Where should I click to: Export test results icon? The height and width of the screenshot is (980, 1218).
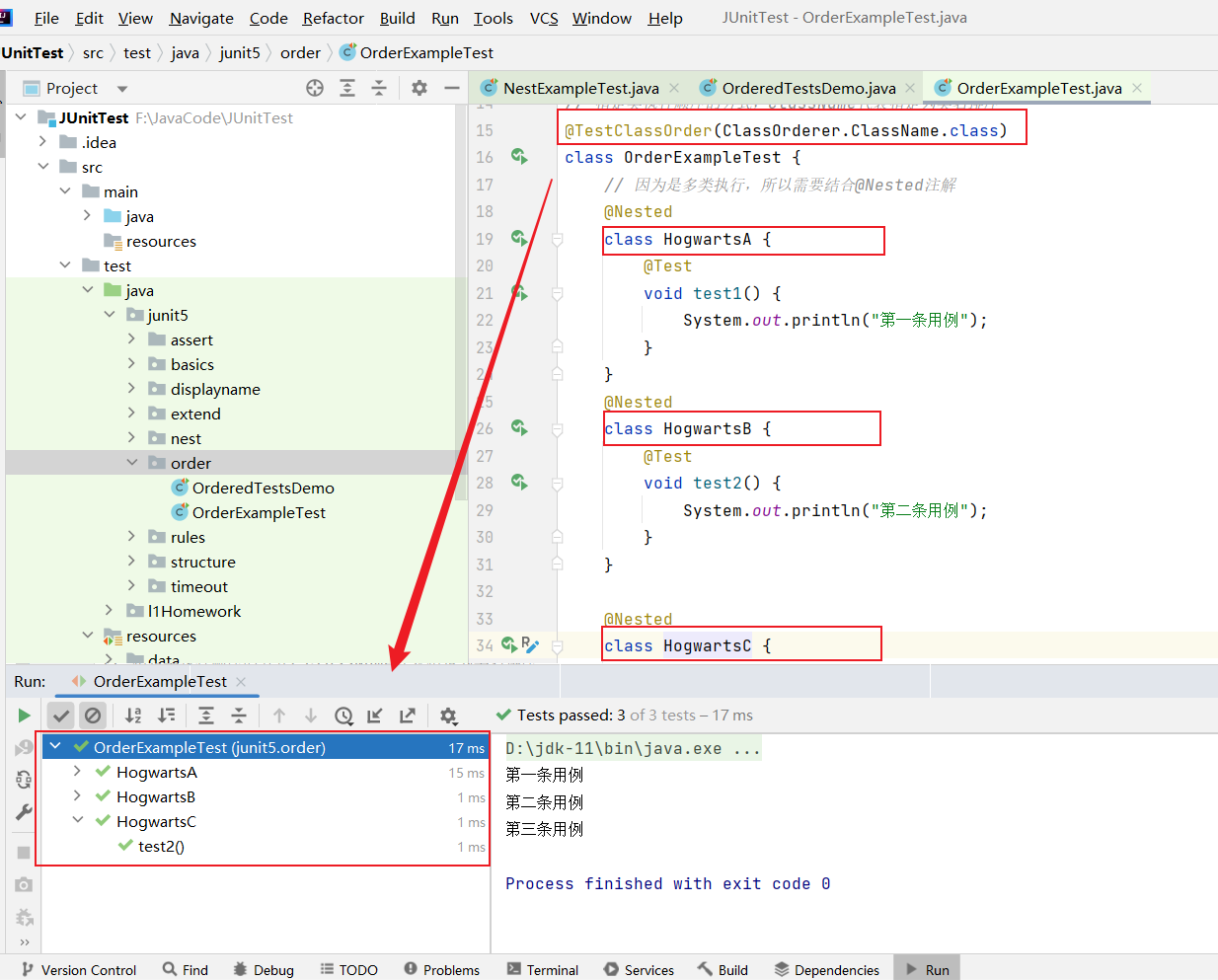408,716
